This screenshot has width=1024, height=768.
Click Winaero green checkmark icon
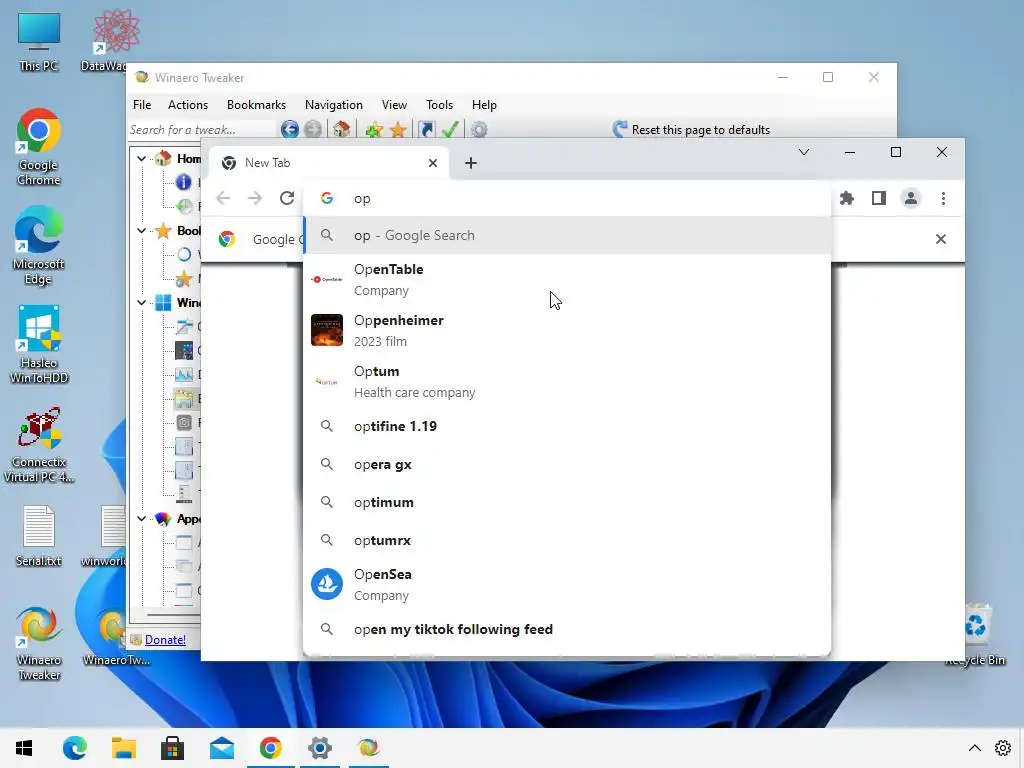click(x=450, y=129)
